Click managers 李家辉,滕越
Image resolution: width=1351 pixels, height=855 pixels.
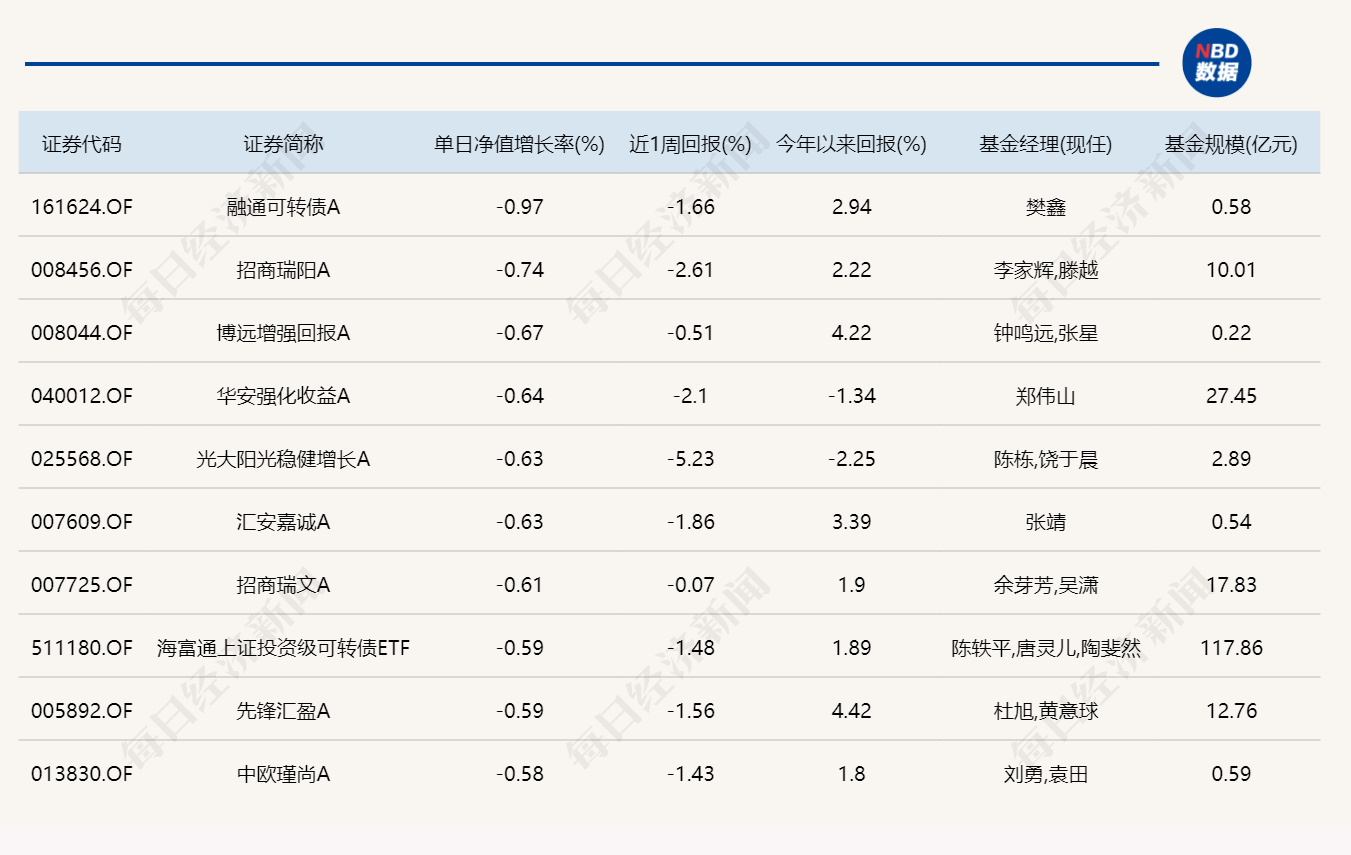(x=1046, y=270)
